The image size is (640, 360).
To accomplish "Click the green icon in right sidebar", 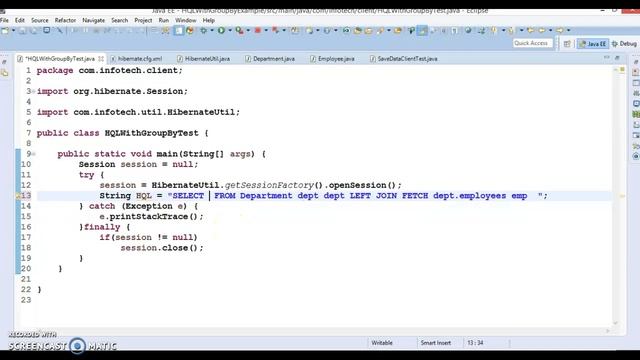I will 636,114.
